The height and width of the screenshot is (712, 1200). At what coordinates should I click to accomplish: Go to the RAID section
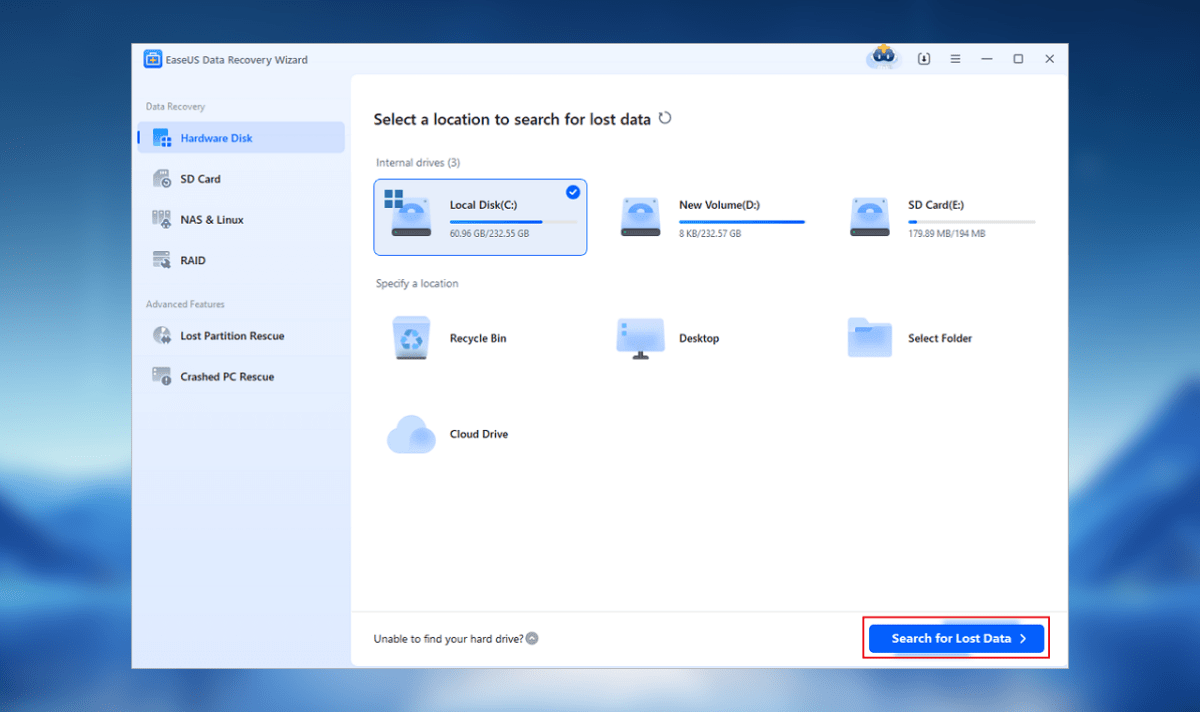[x=193, y=261]
